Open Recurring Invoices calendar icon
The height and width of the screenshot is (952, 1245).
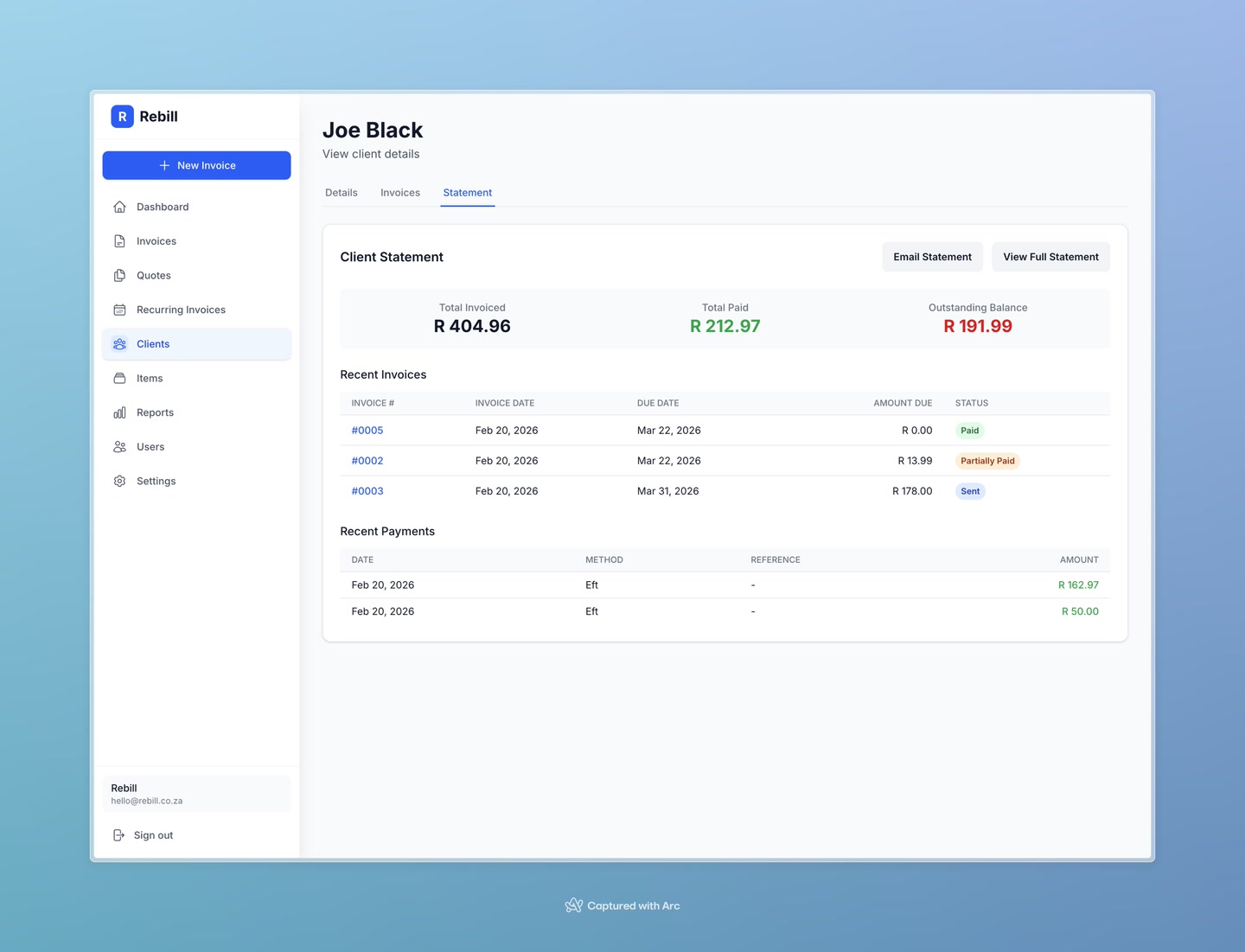119,309
